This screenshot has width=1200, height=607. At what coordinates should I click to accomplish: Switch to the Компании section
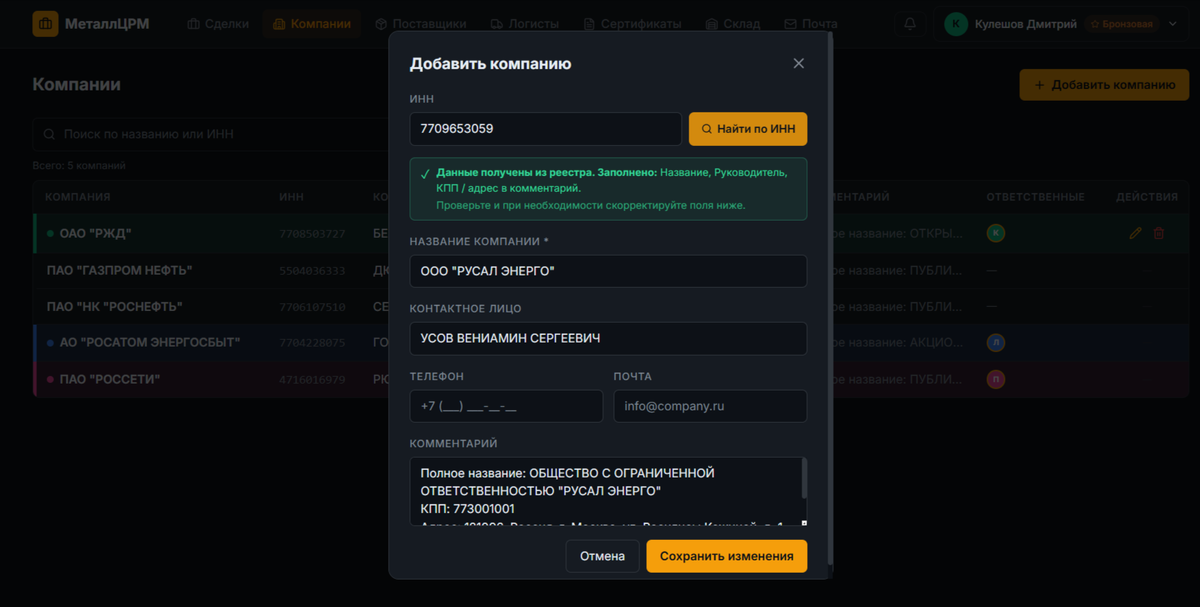click(311, 23)
